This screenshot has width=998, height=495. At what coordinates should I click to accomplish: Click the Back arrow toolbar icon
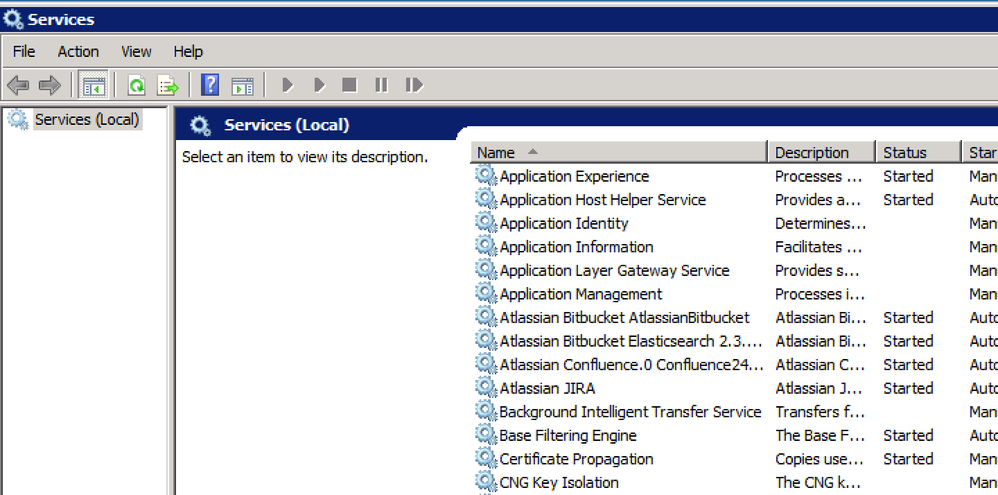(18, 85)
